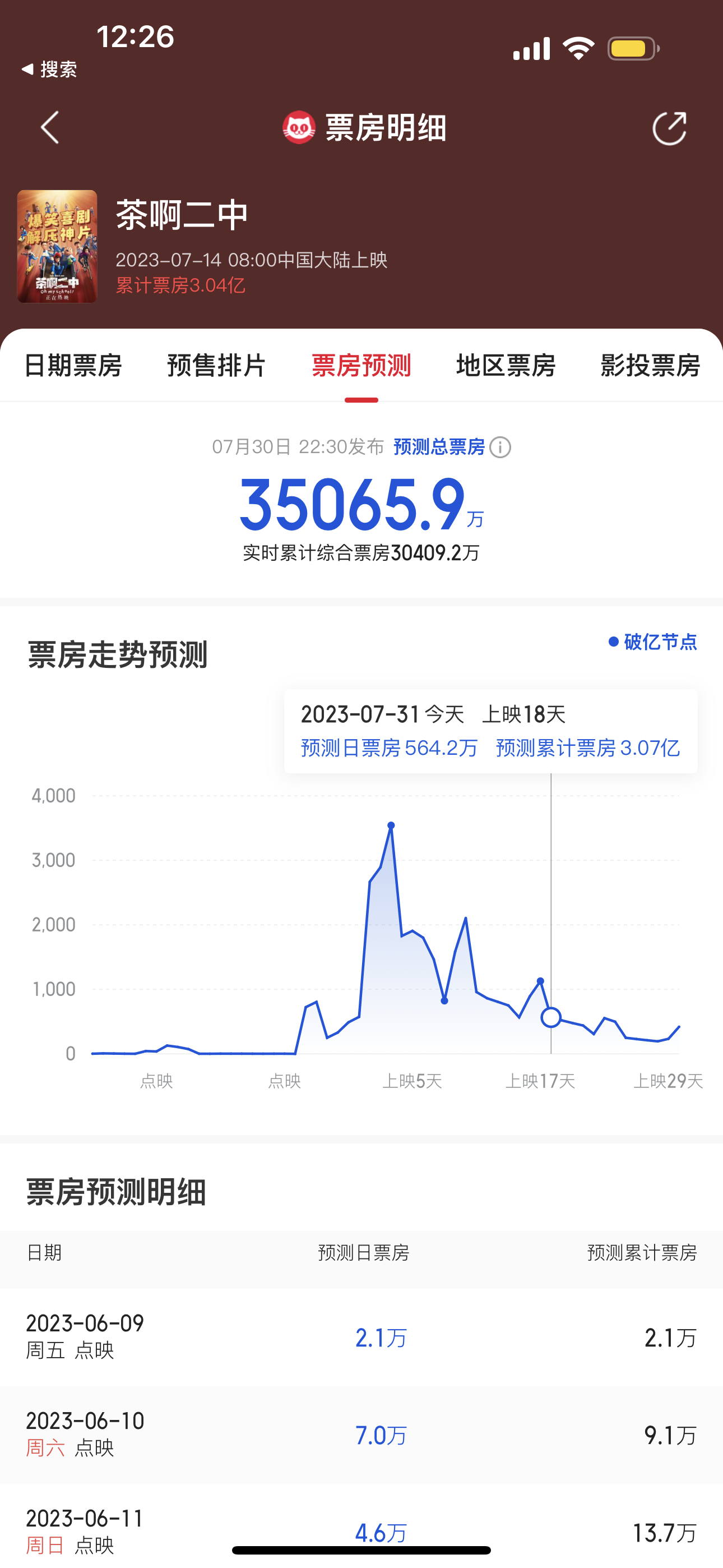Tap the 累计票房3.04亿 text

click(180, 285)
